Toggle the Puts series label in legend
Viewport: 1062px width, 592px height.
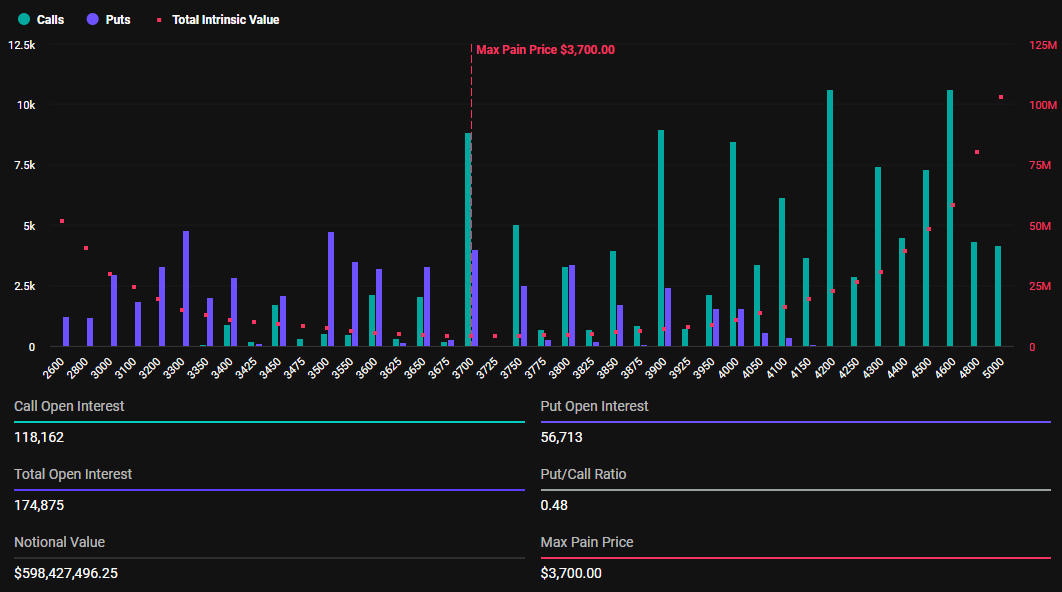(118, 20)
